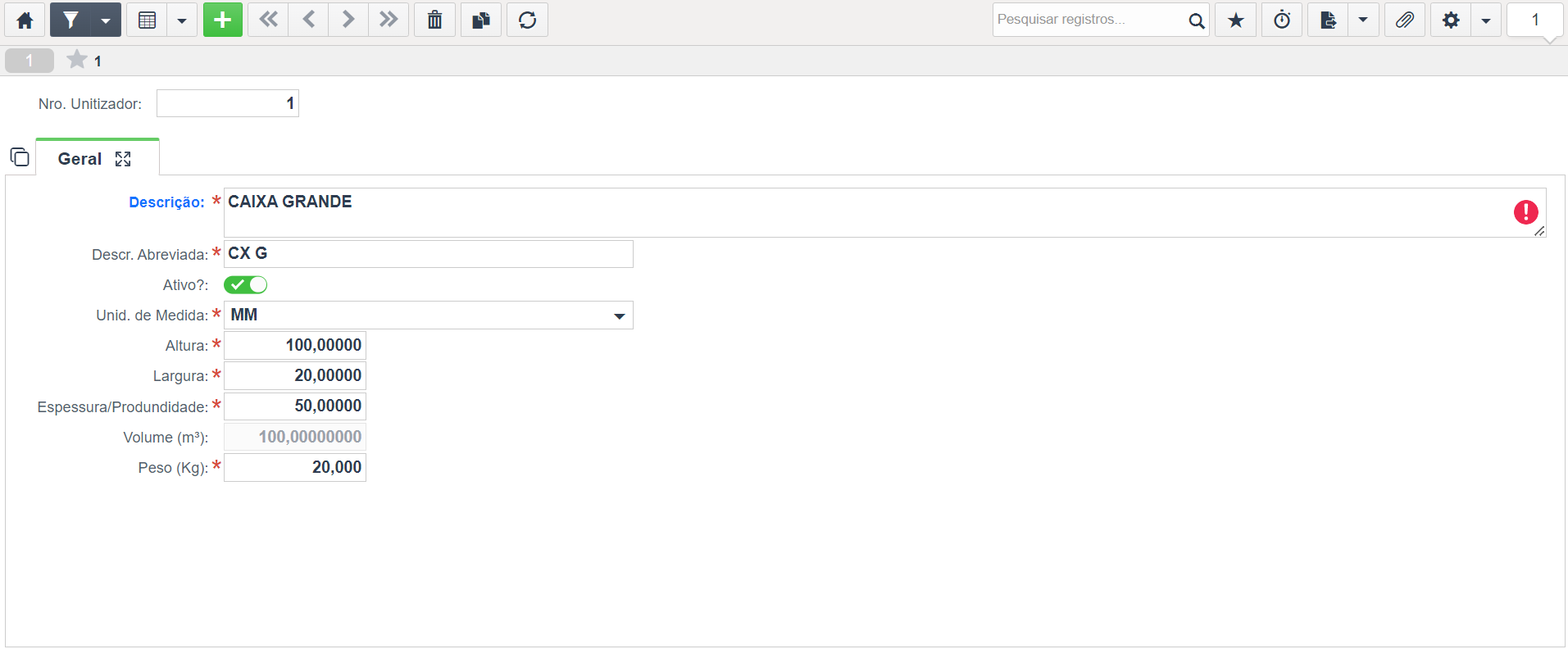Expand export document dropdown arrow

coord(1363,20)
